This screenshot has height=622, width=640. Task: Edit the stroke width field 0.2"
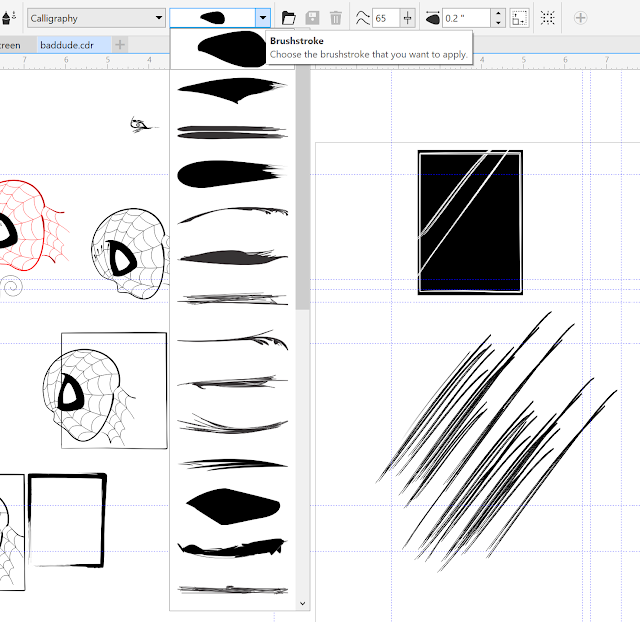[466, 18]
